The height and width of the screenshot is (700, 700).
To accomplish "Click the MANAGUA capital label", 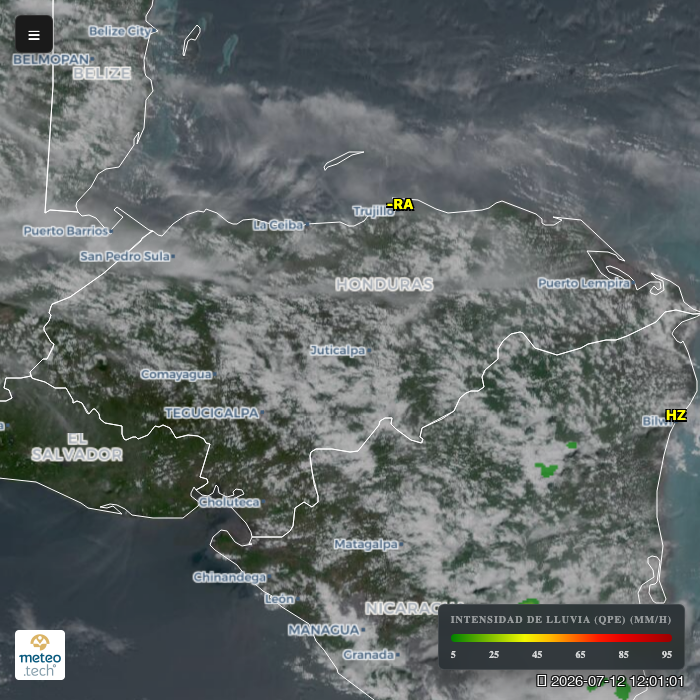I will pos(324,630).
